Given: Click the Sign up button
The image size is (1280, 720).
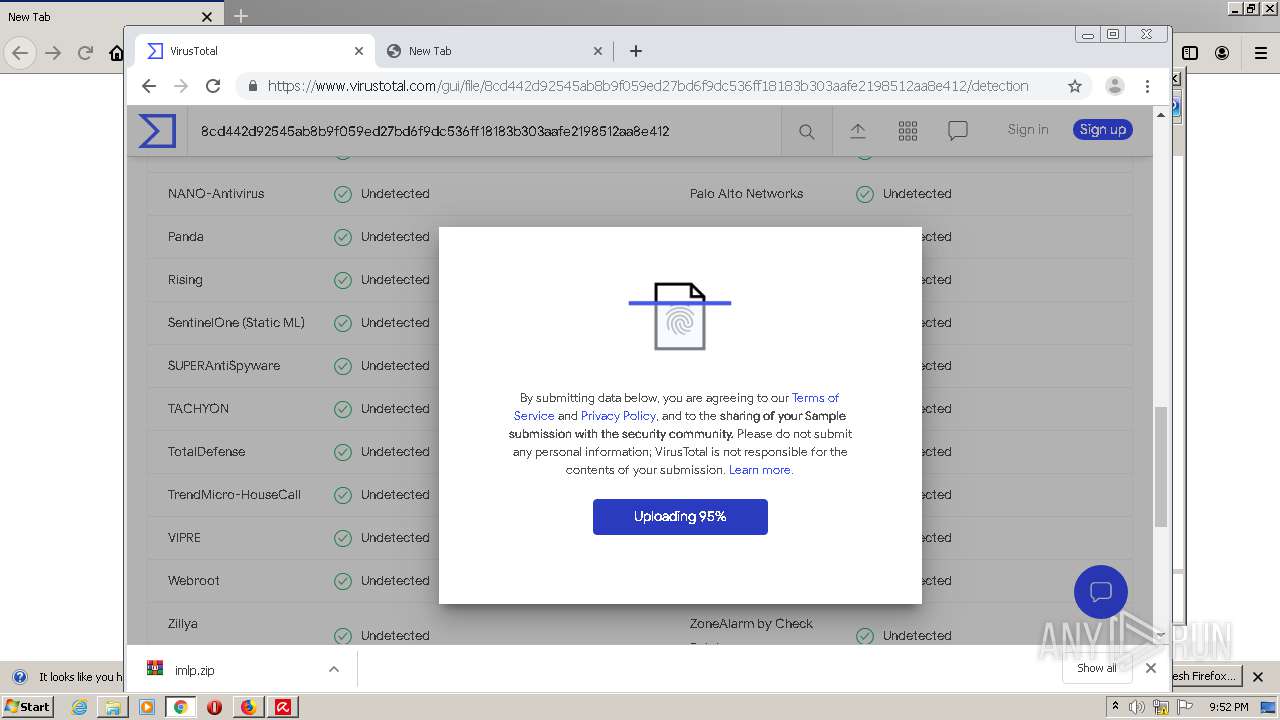Looking at the screenshot, I should click(1103, 129).
